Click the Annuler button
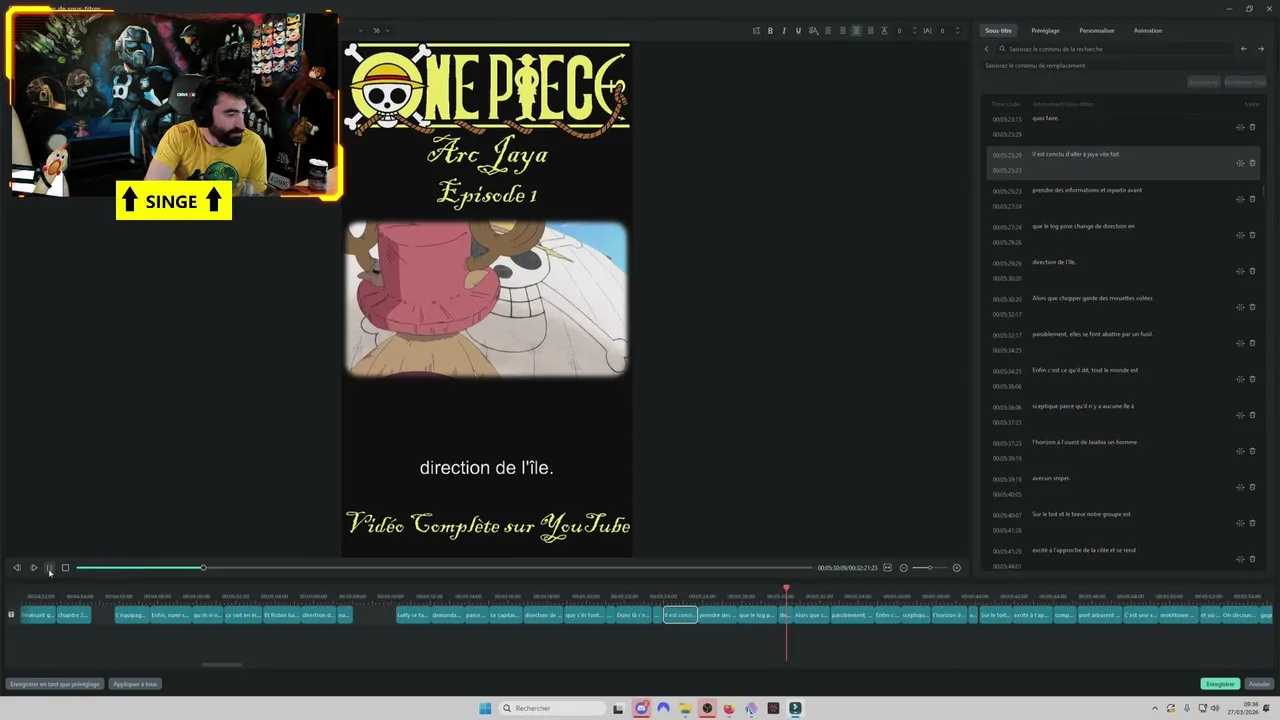The width and height of the screenshot is (1280, 720). click(1259, 684)
